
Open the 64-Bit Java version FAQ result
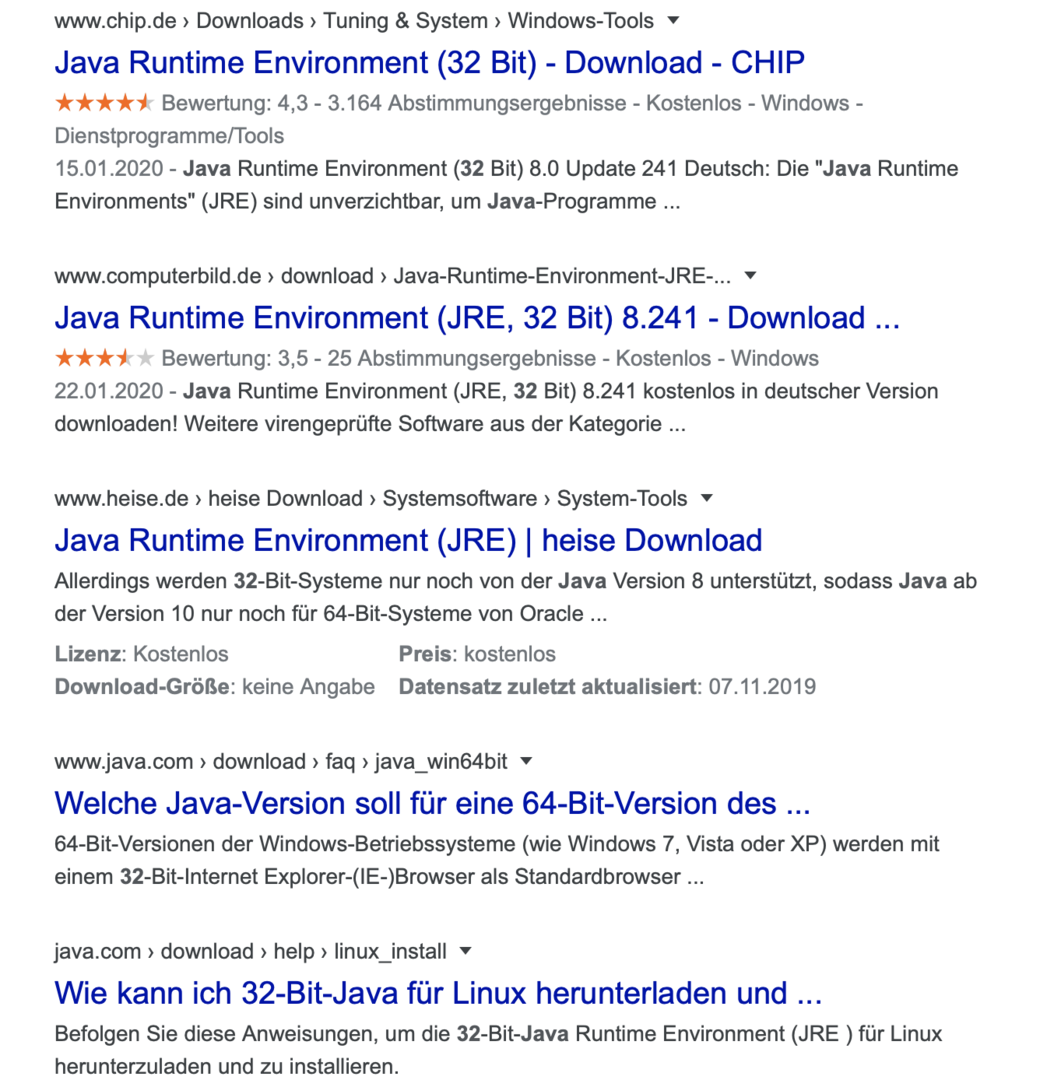click(x=432, y=803)
